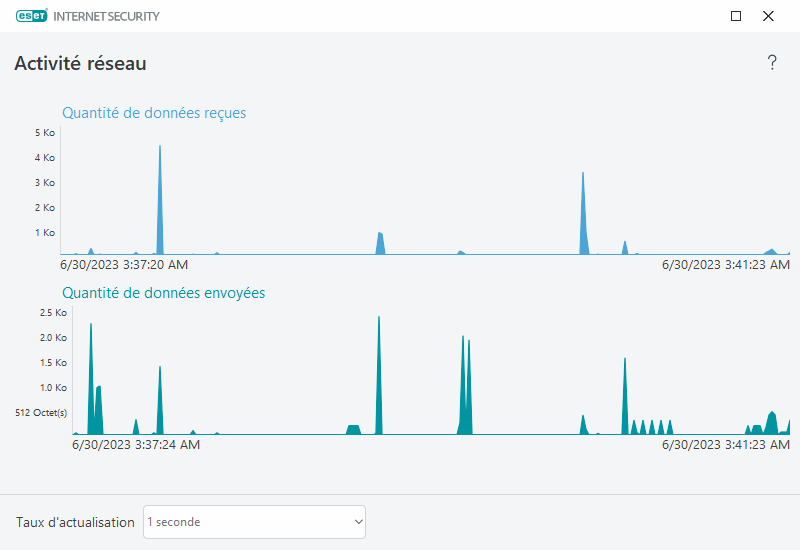Close the ESET Internet Security window
Viewport: 800px width, 550px height.
pos(768,16)
